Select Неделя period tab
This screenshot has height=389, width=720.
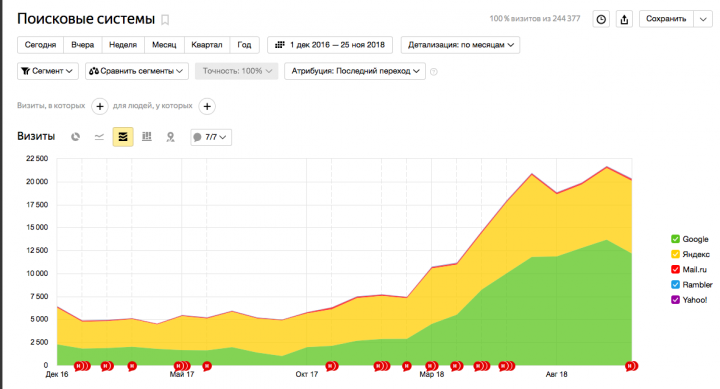pos(123,45)
